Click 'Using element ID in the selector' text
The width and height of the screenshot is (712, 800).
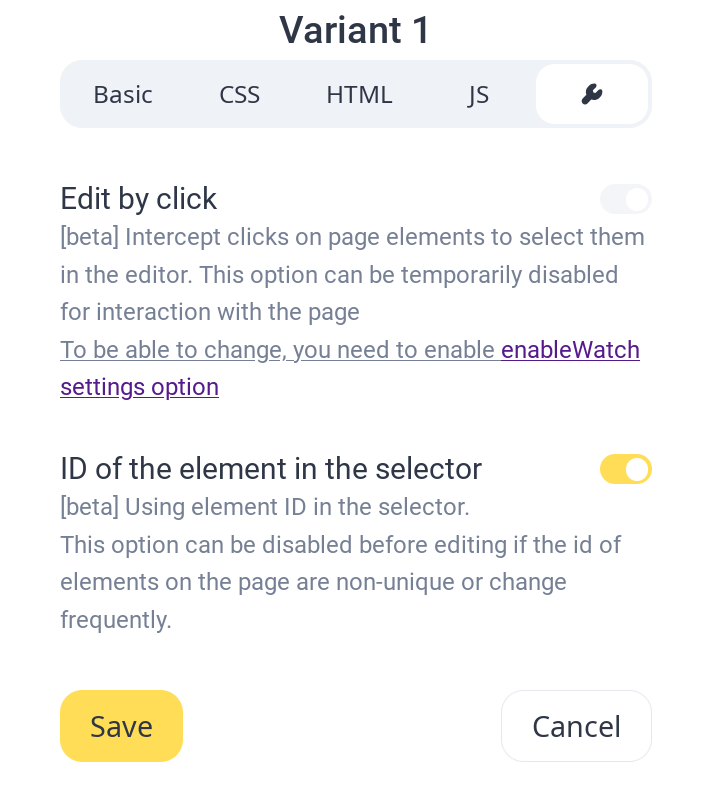[x=297, y=507]
